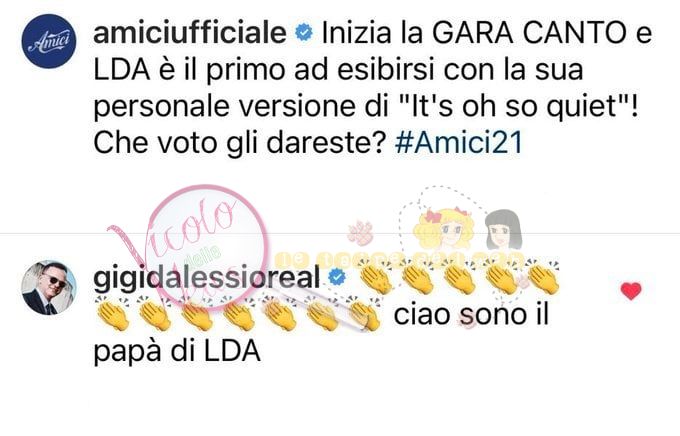Viewport: 680px width, 436px height.
Task: Click the "papà di LDA" comment text
Action: pyautogui.click(x=177, y=351)
